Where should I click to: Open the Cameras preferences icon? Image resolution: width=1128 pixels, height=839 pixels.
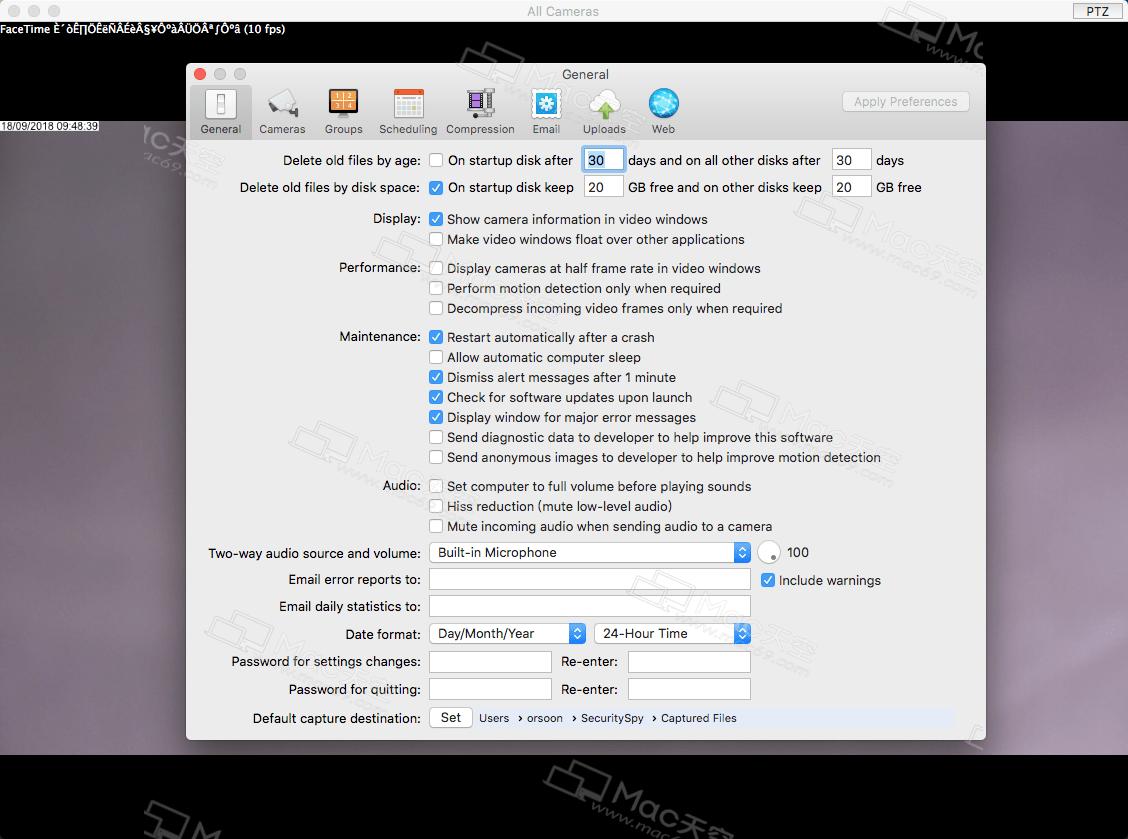tap(282, 108)
